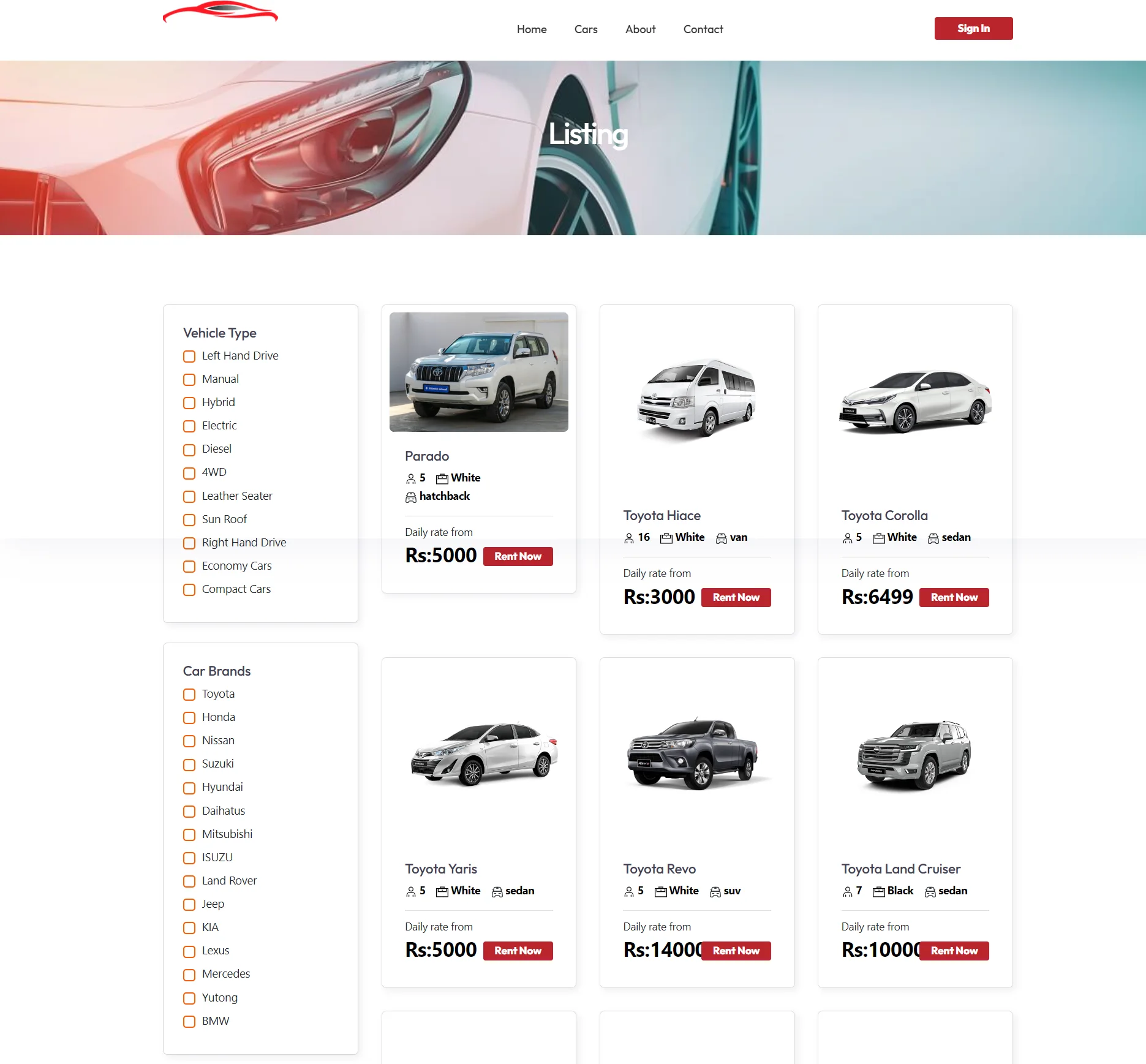Viewport: 1146px width, 1064px height.
Task: Click Rent Now for Toyota Revo
Action: point(736,951)
